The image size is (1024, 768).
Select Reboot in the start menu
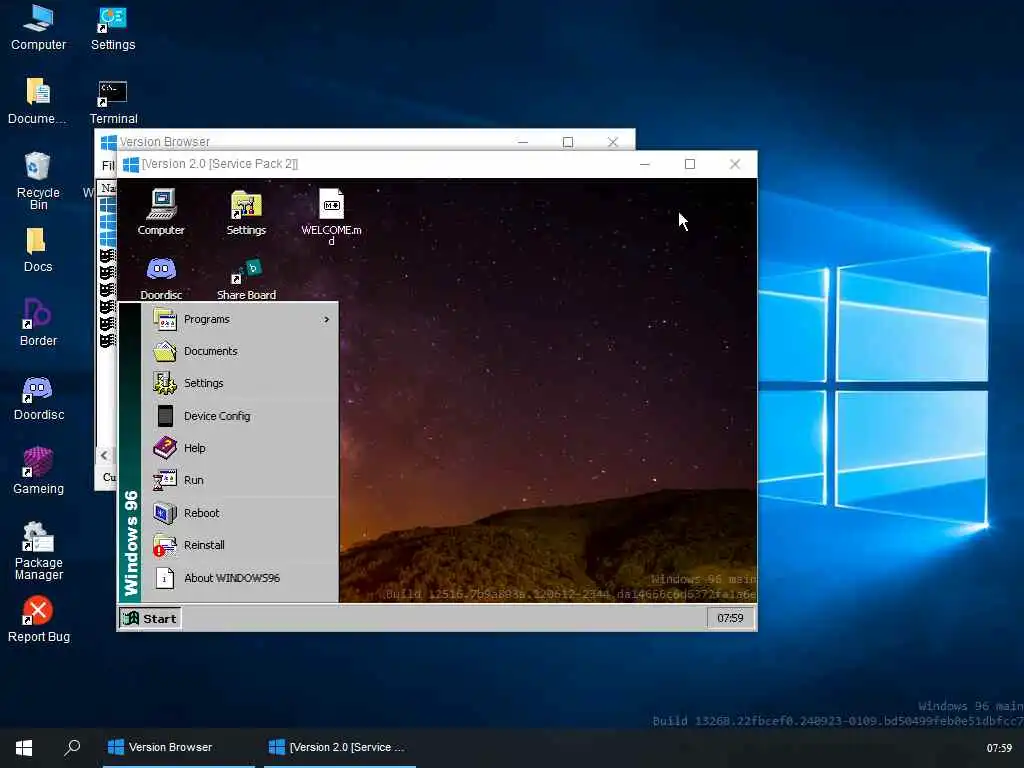pos(240,513)
